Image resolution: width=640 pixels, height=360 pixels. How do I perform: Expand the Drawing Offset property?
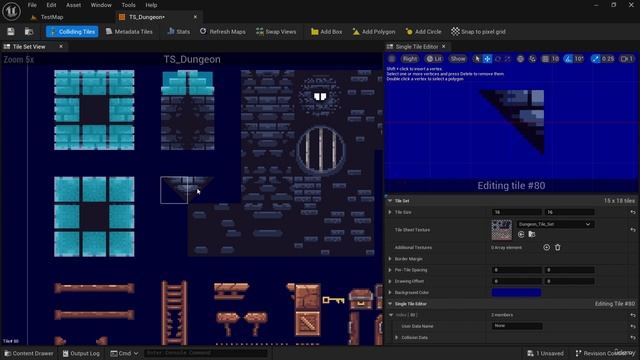click(x=390, y=281)
